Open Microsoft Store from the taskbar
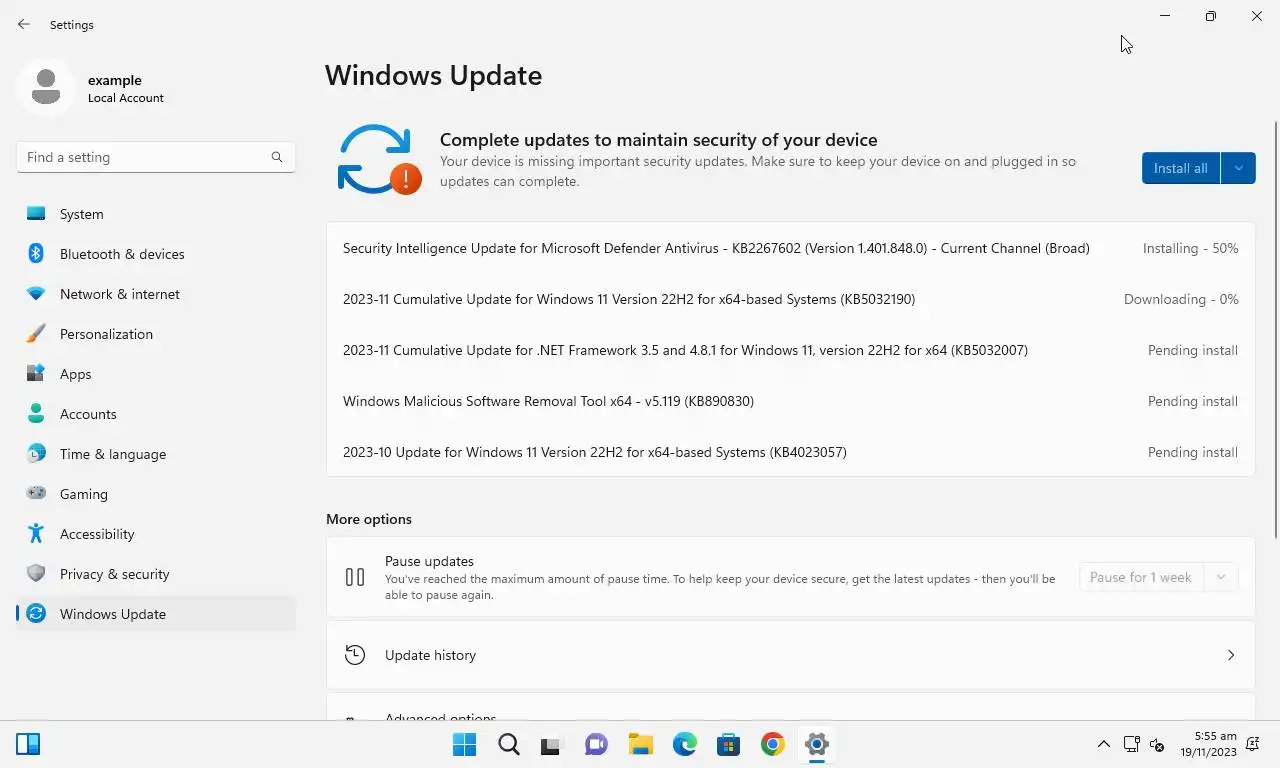This screenshot has height=768, width=1280. [x=729, y=744]
